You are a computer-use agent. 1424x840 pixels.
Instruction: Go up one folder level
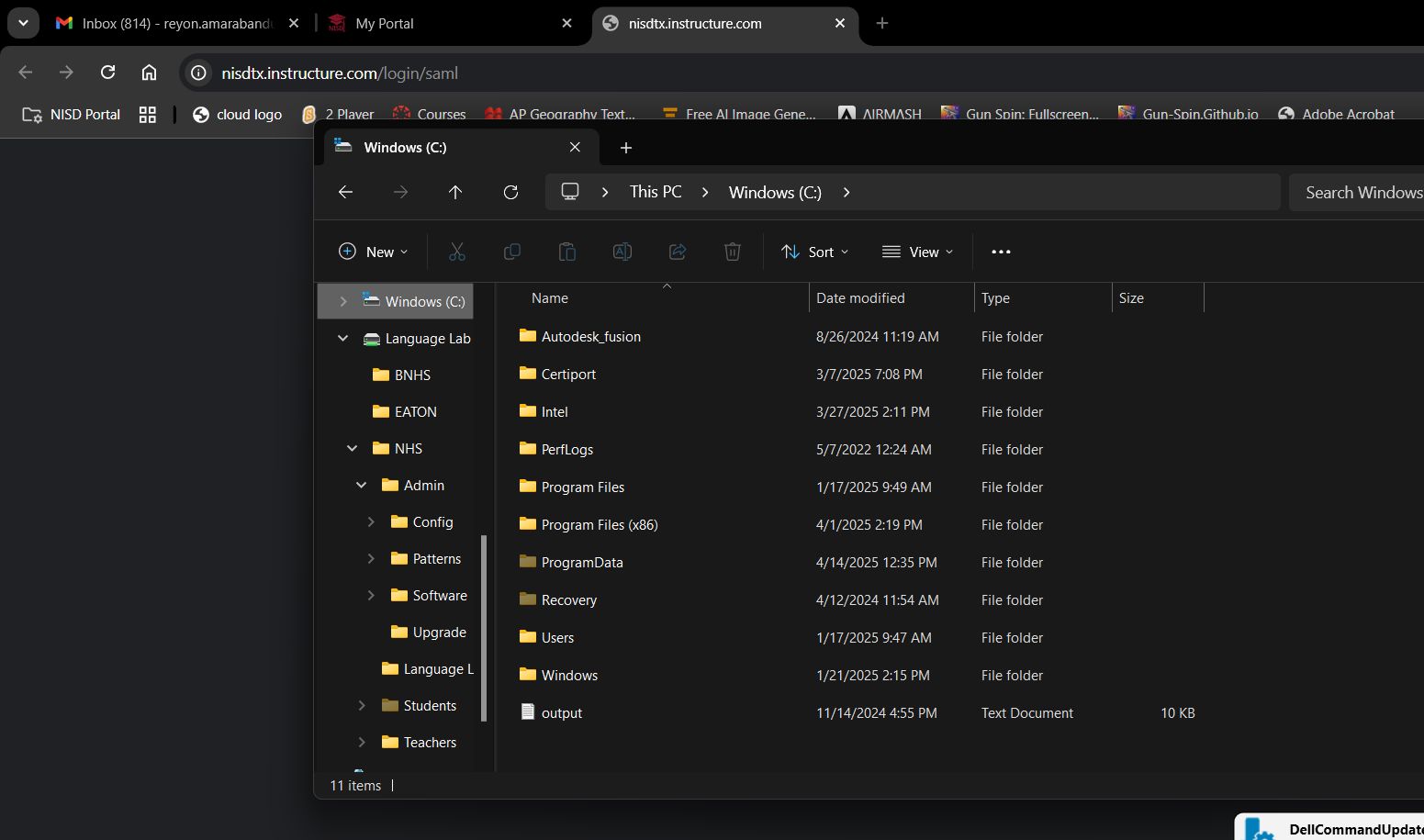[455, 192]
